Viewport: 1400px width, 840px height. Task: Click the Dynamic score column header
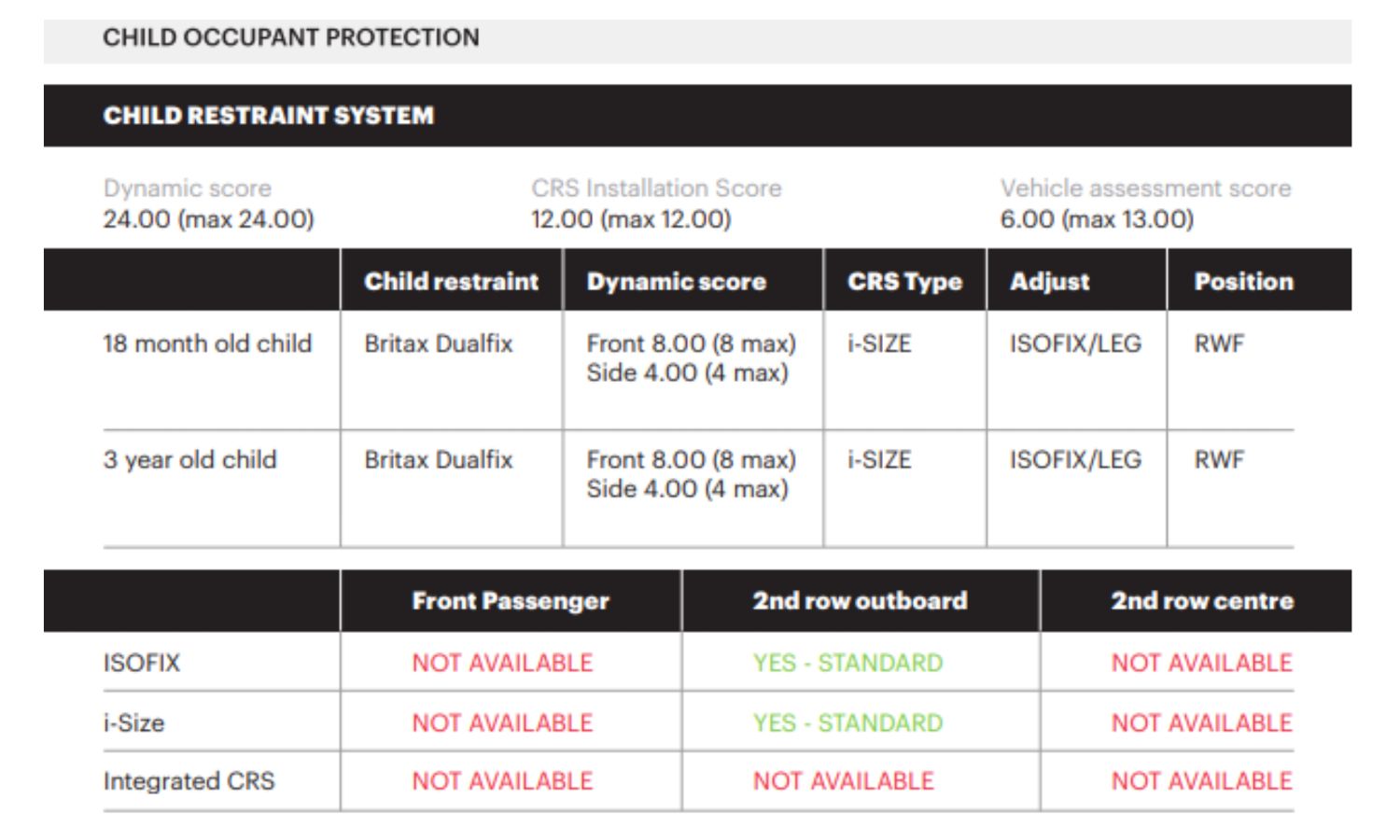[x=677, y=281]
